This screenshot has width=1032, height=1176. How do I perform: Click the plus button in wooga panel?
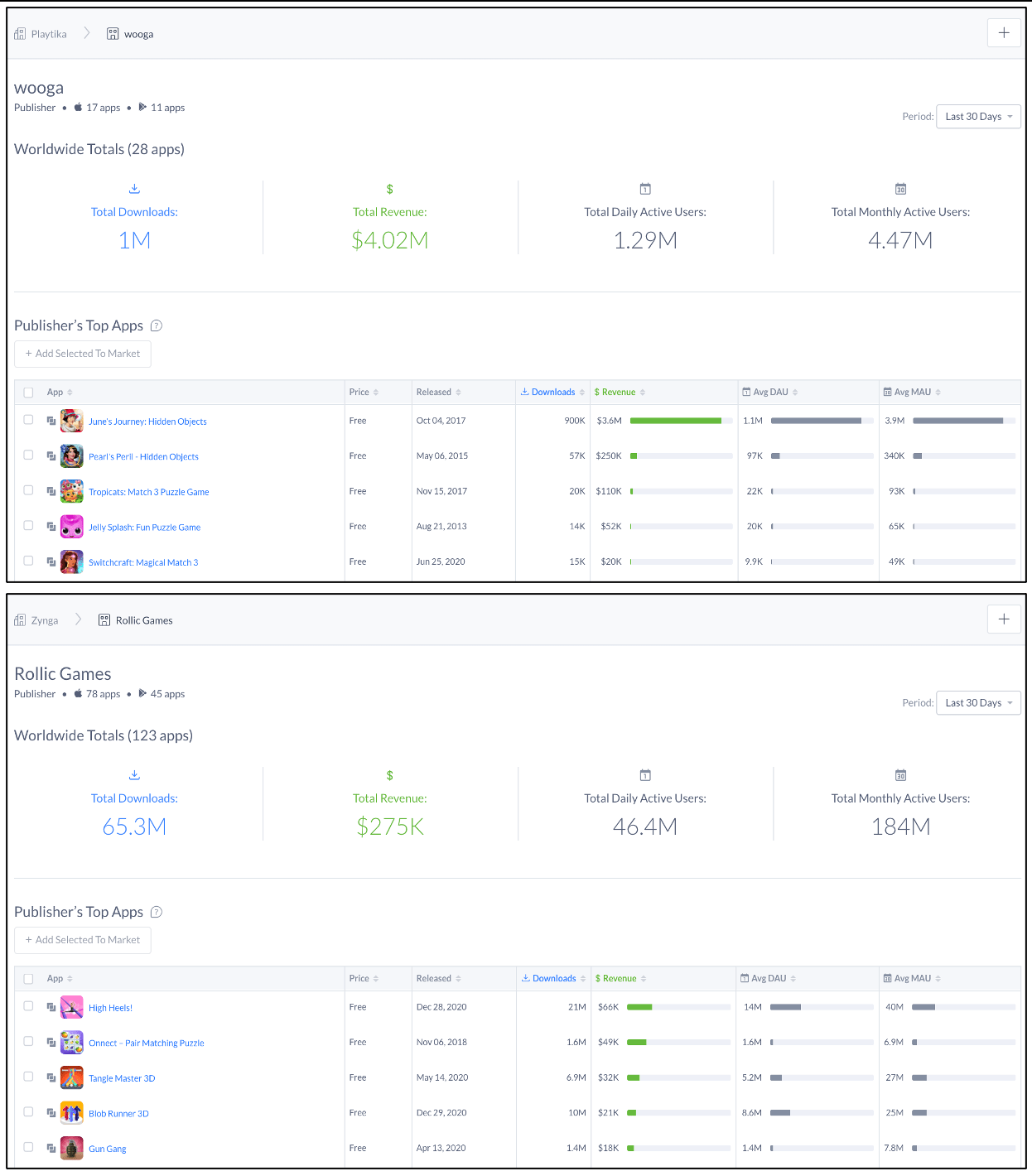point(1004,32)
